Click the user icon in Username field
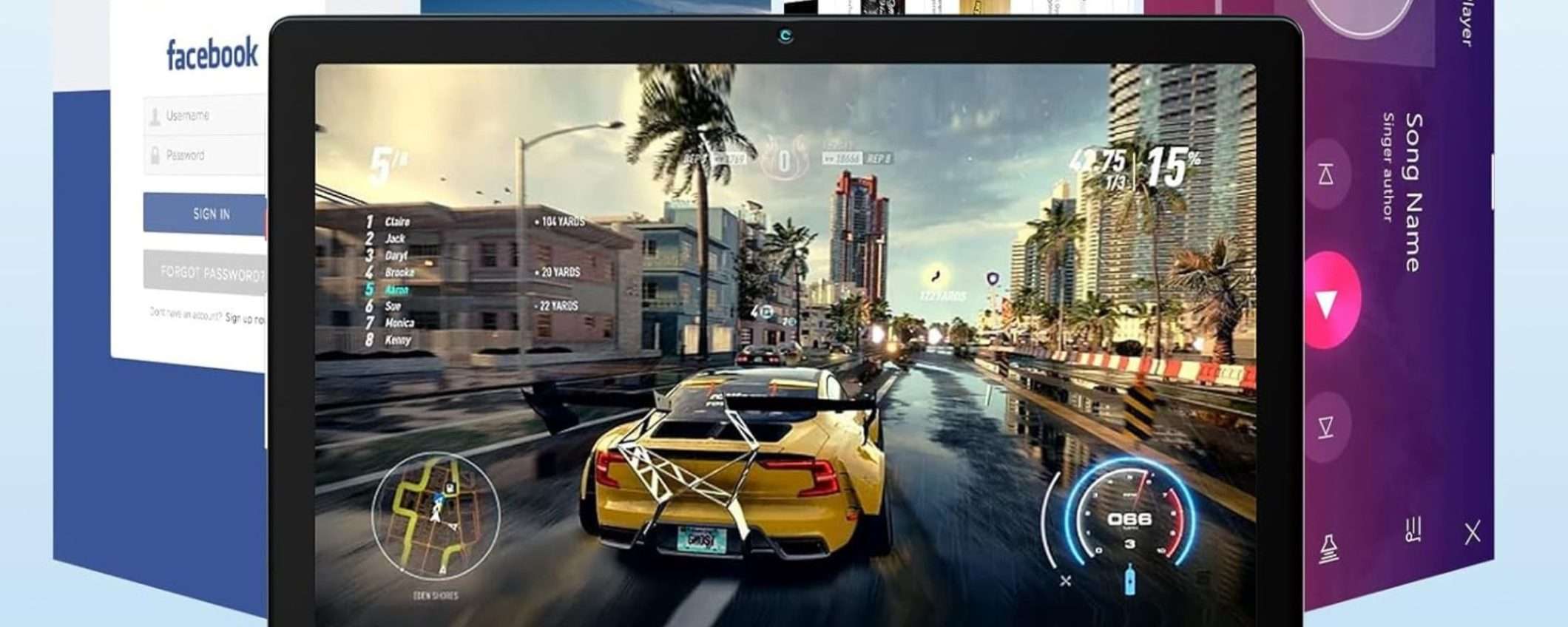This screenshot has width=1568, height=627. click(x=155, y=116)
